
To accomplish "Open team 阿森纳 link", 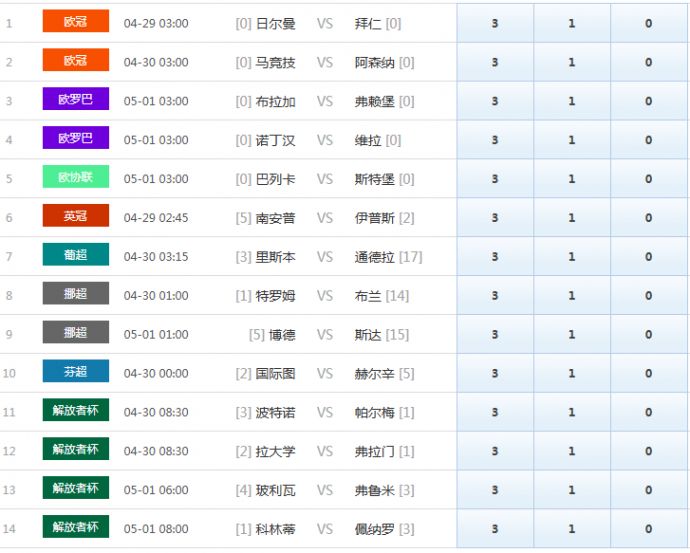I will [x=375, y=62].
